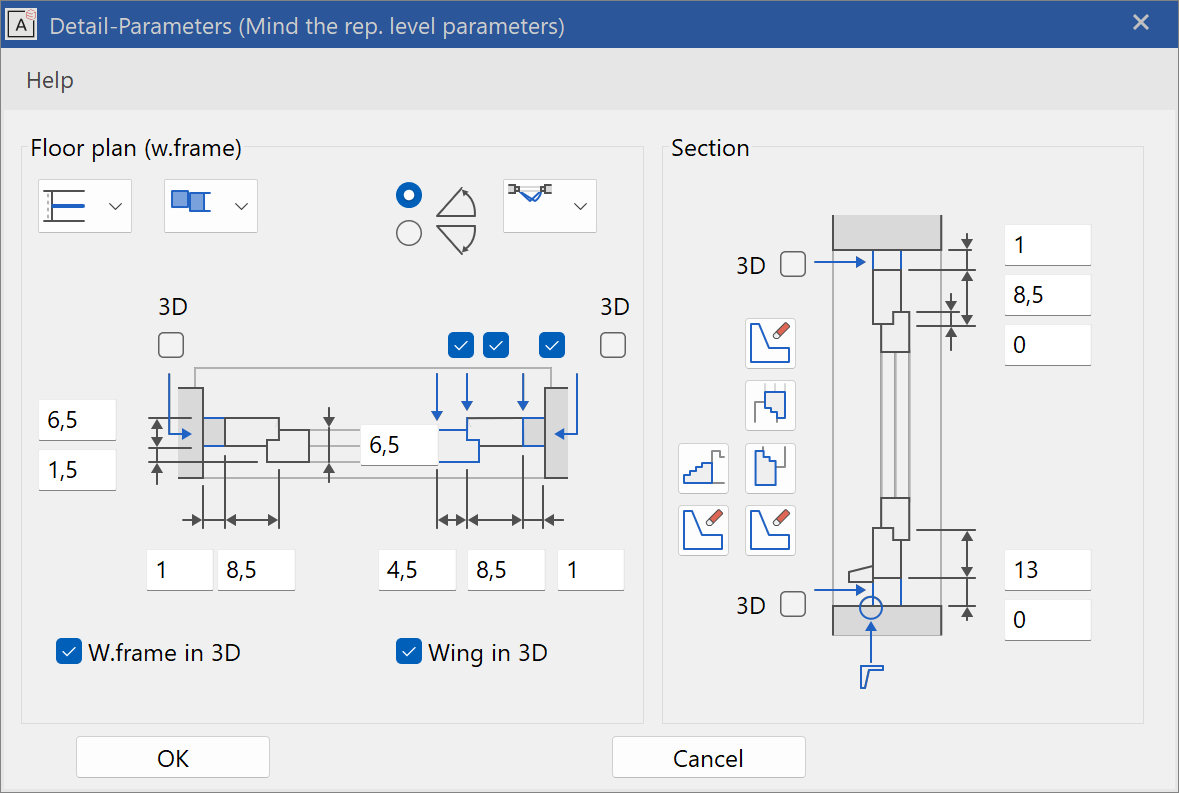
Task: Click floor plan field with value 1,5
Action: (77, 470)
